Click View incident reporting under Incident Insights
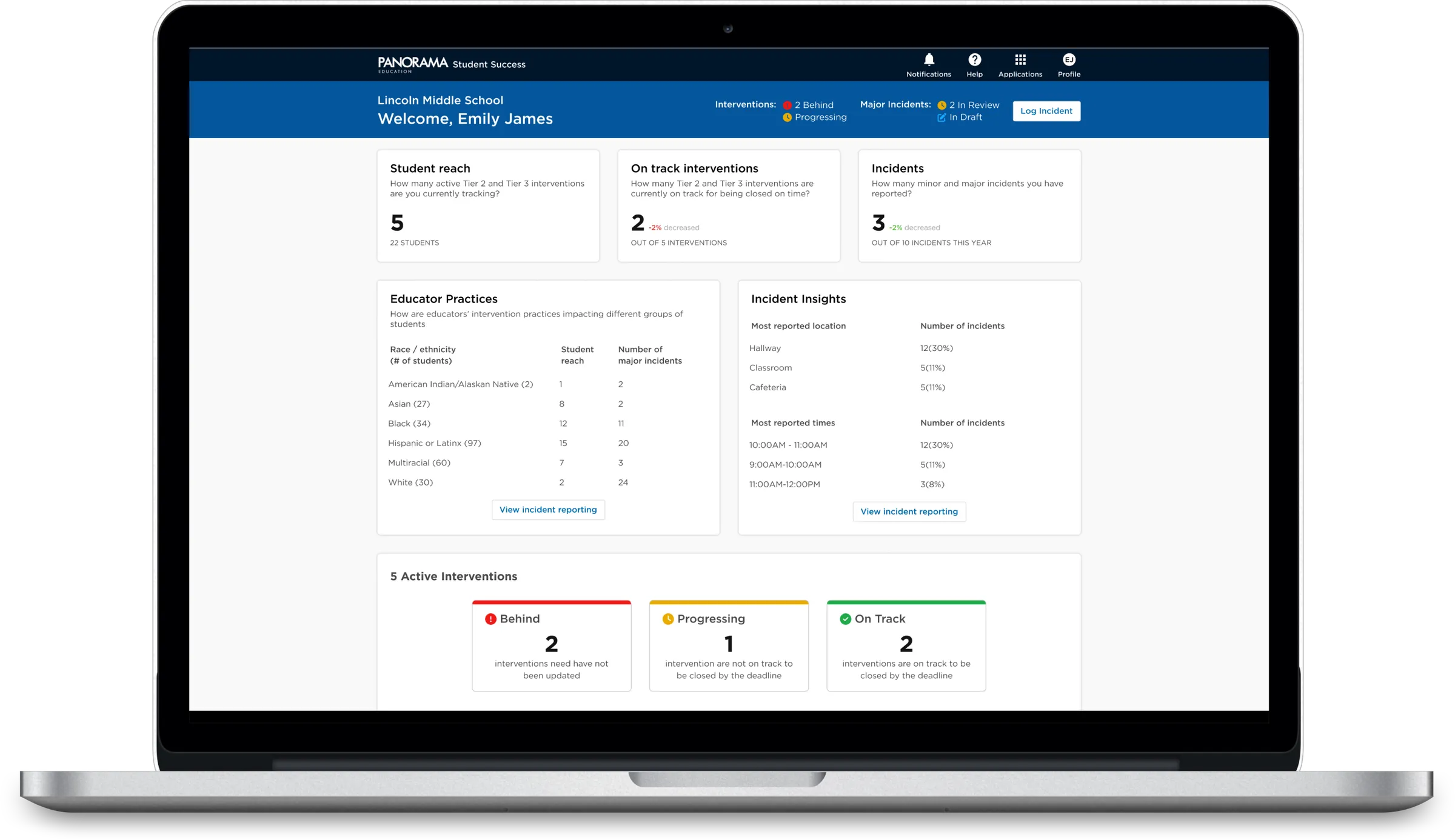Image resolution: width=1455 pixels, height=840 pixels. click(x=909, y=512)
